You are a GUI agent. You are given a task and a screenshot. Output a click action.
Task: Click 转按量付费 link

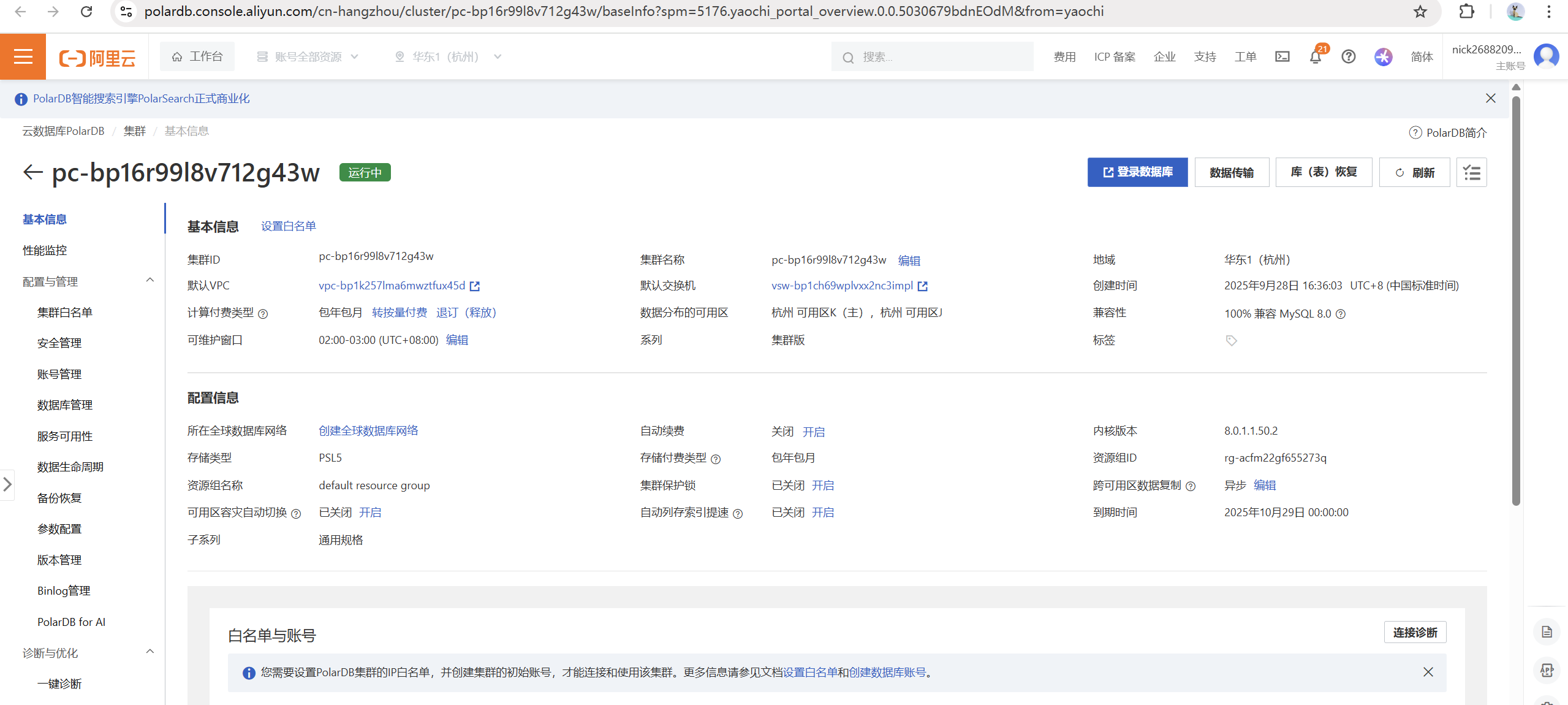[x=400, y=313]
